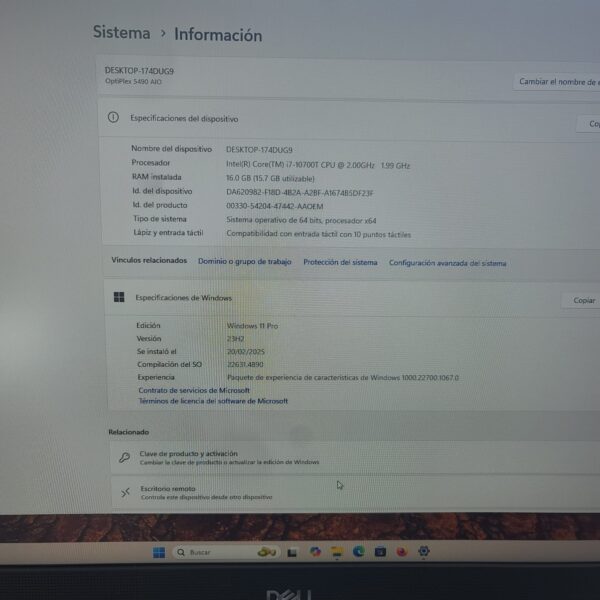Select the 20/02/2025 install date
The image size is (600, 600).
click(246, 351)
